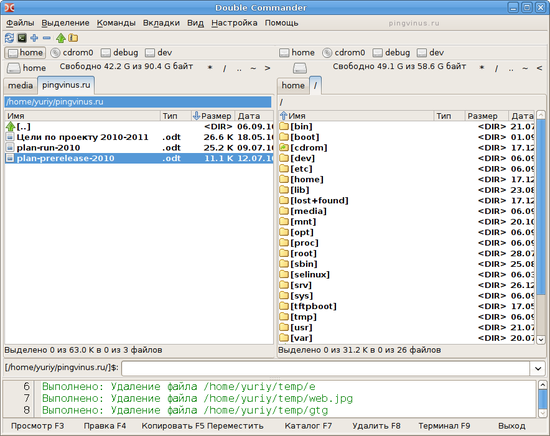The height and width of the screenshot is (436, 550).
Task: Click Просмотр F3 button
Action: 38,426
